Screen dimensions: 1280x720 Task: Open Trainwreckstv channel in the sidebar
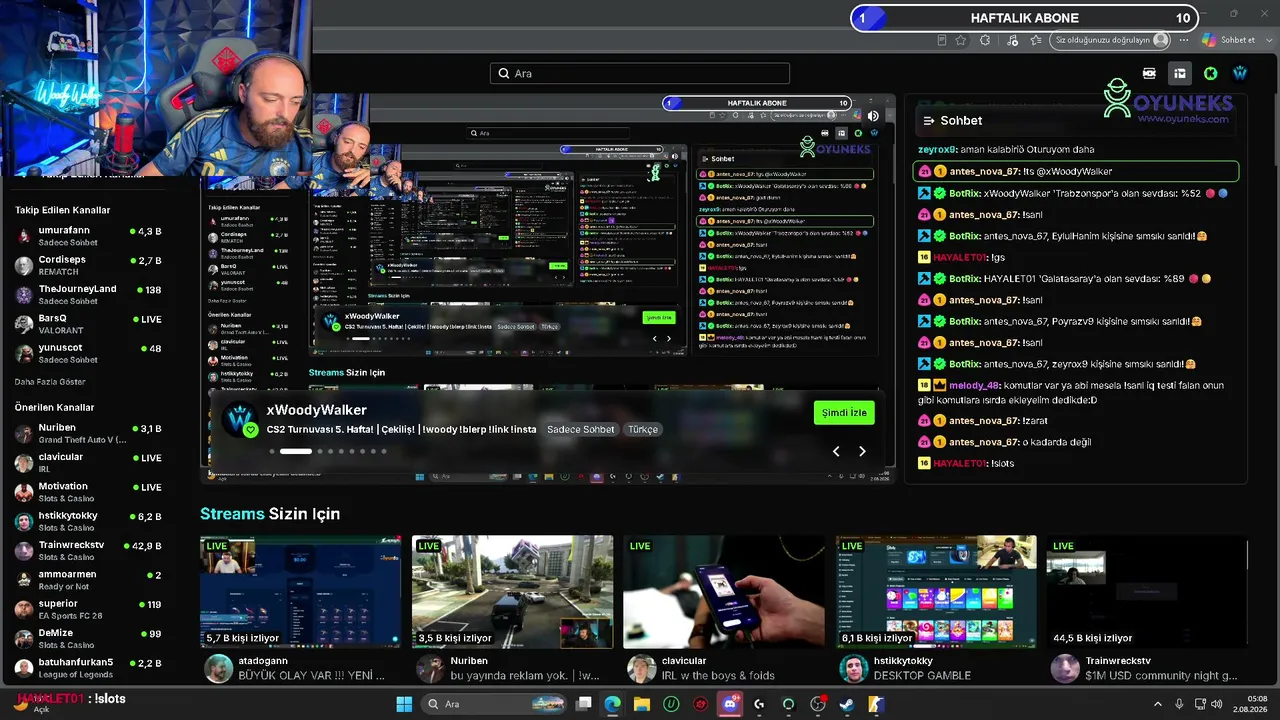(x=88, y=550)
